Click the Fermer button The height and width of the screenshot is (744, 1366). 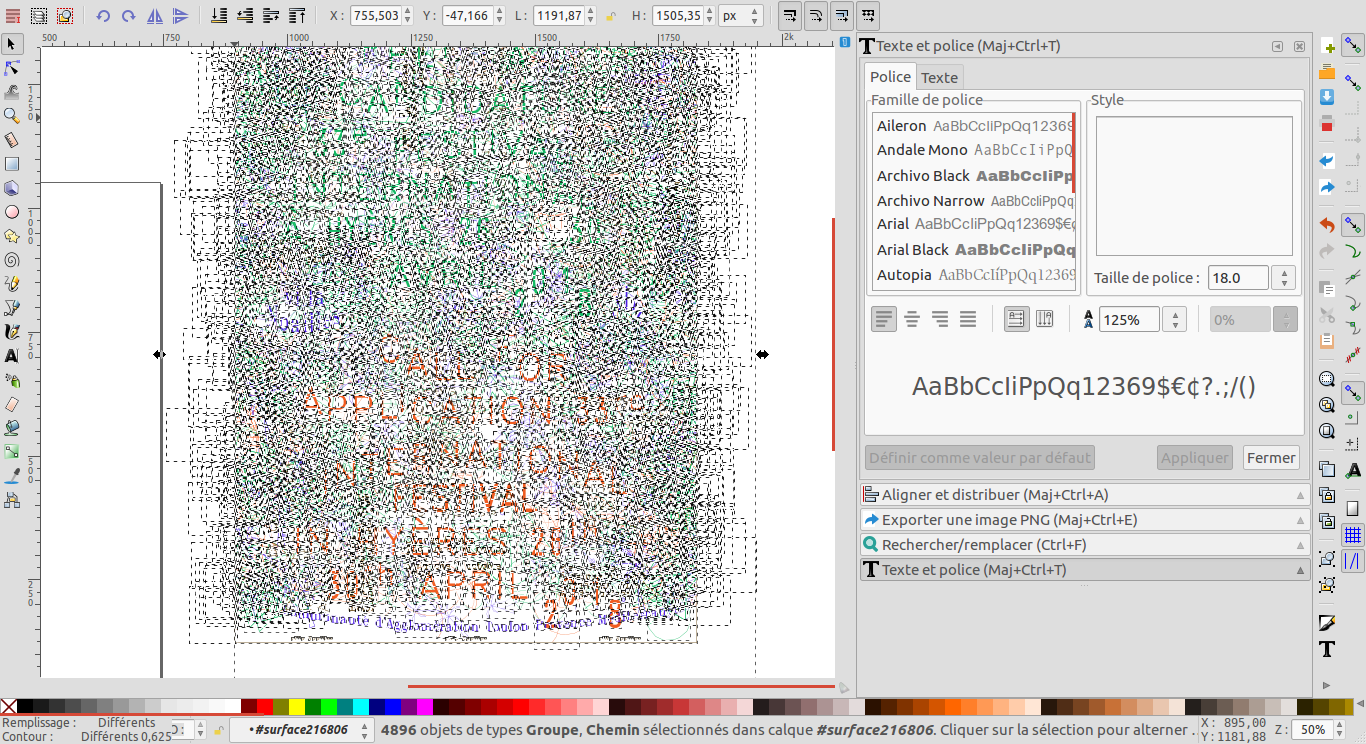1271,458
